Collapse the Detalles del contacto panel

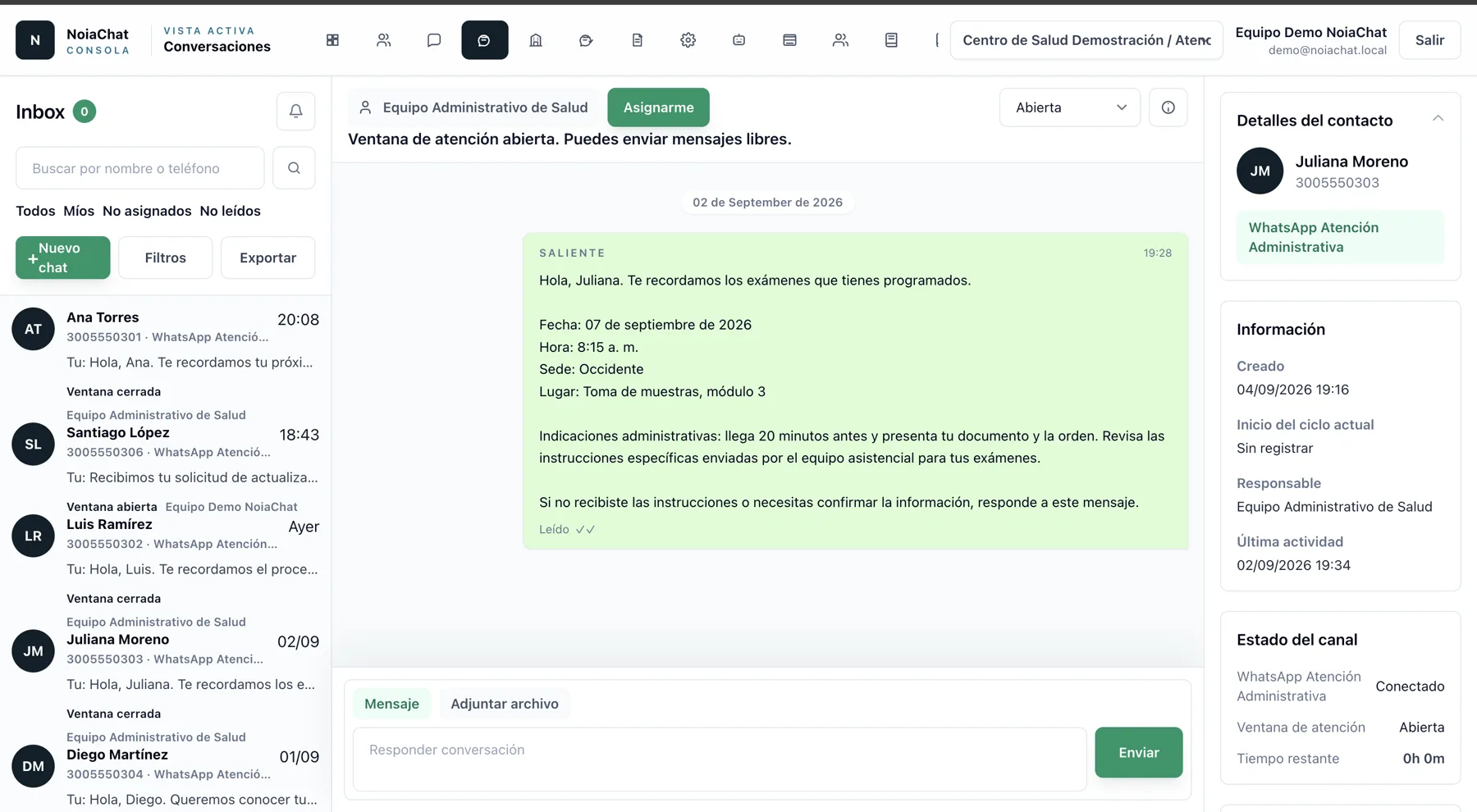[x=1438, y=119]
